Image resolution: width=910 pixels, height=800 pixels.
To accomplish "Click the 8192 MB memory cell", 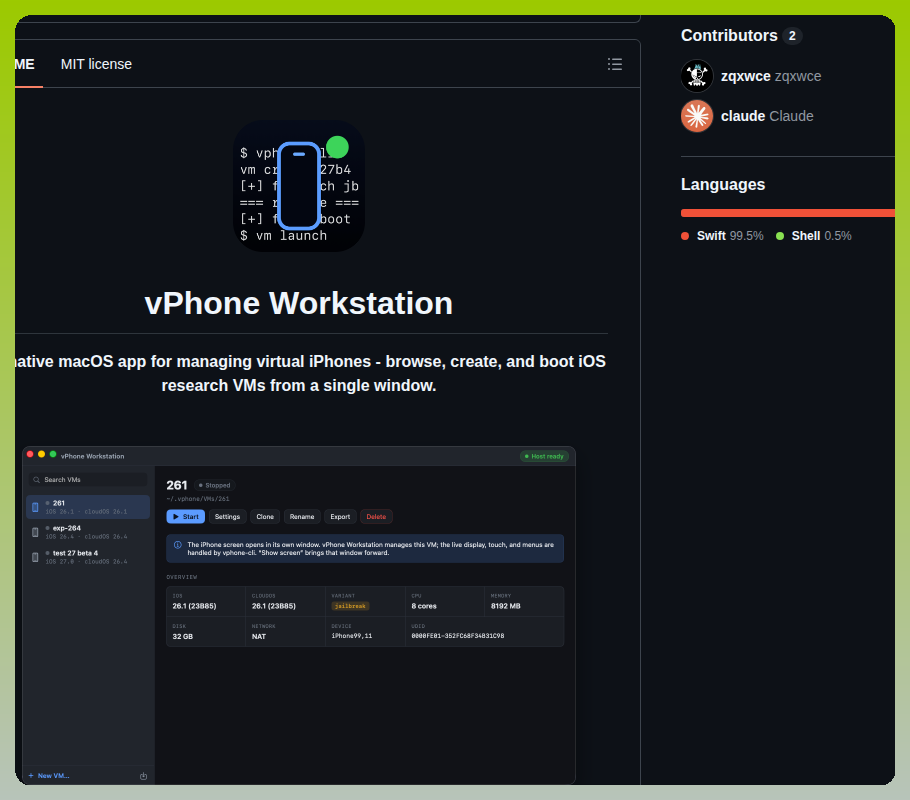I will pyautogui.click(x=524, y=601).
